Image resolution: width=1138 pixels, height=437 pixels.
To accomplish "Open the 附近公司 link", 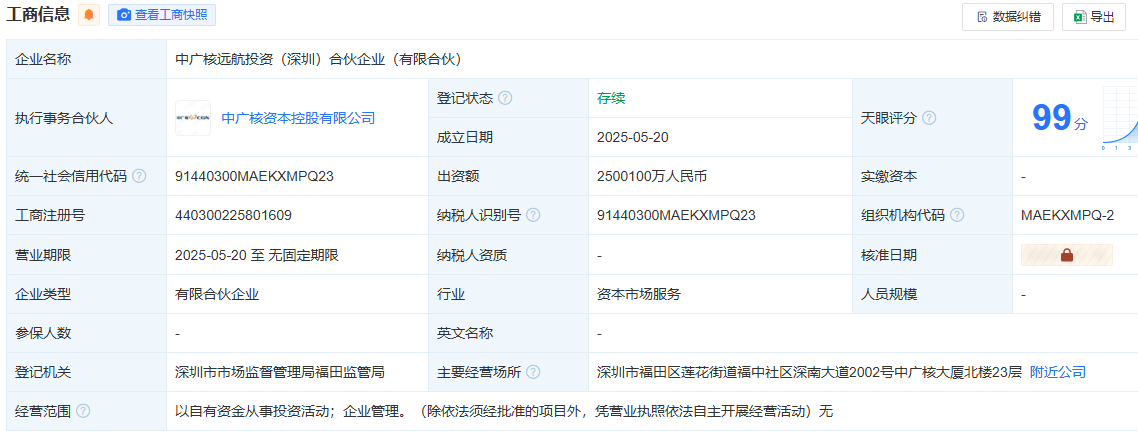I will 1057,372.
